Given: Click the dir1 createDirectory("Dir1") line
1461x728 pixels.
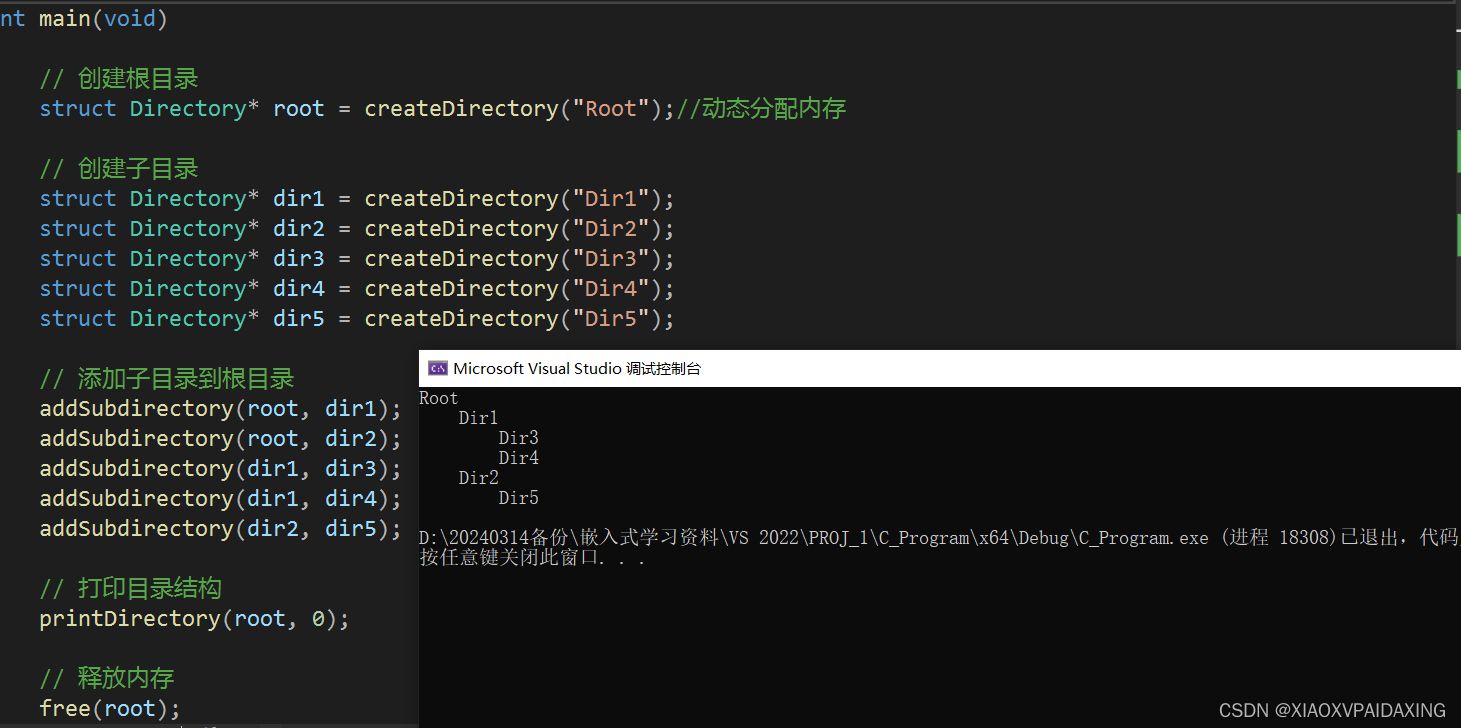Looking at the screenshot, I should pyautogui.click(x=358, y=198).
